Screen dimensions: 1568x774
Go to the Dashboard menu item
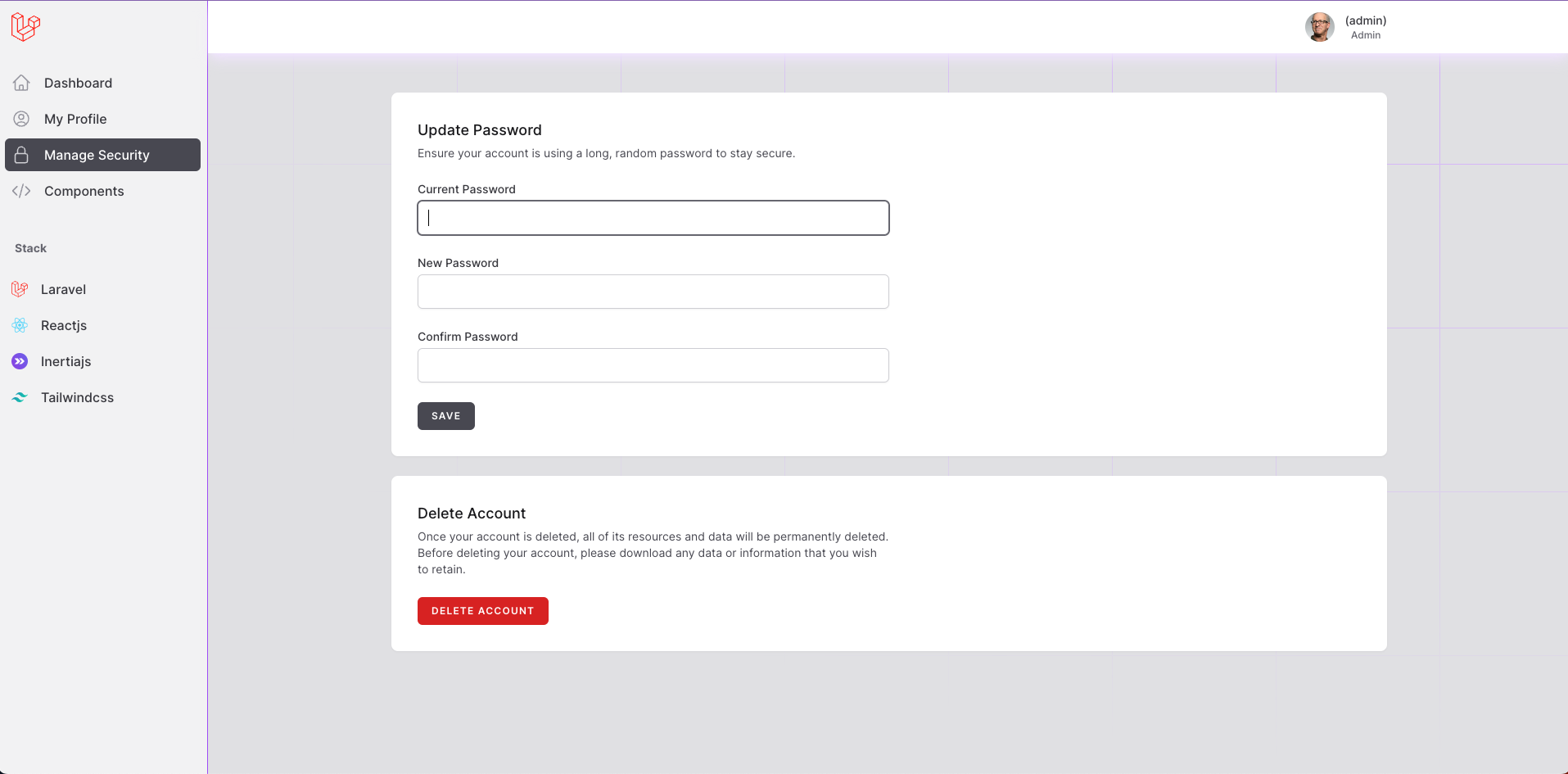[78, 83]
